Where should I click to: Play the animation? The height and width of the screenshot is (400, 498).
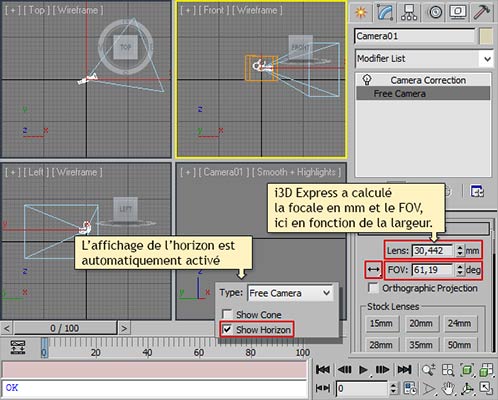pos(363,370)
